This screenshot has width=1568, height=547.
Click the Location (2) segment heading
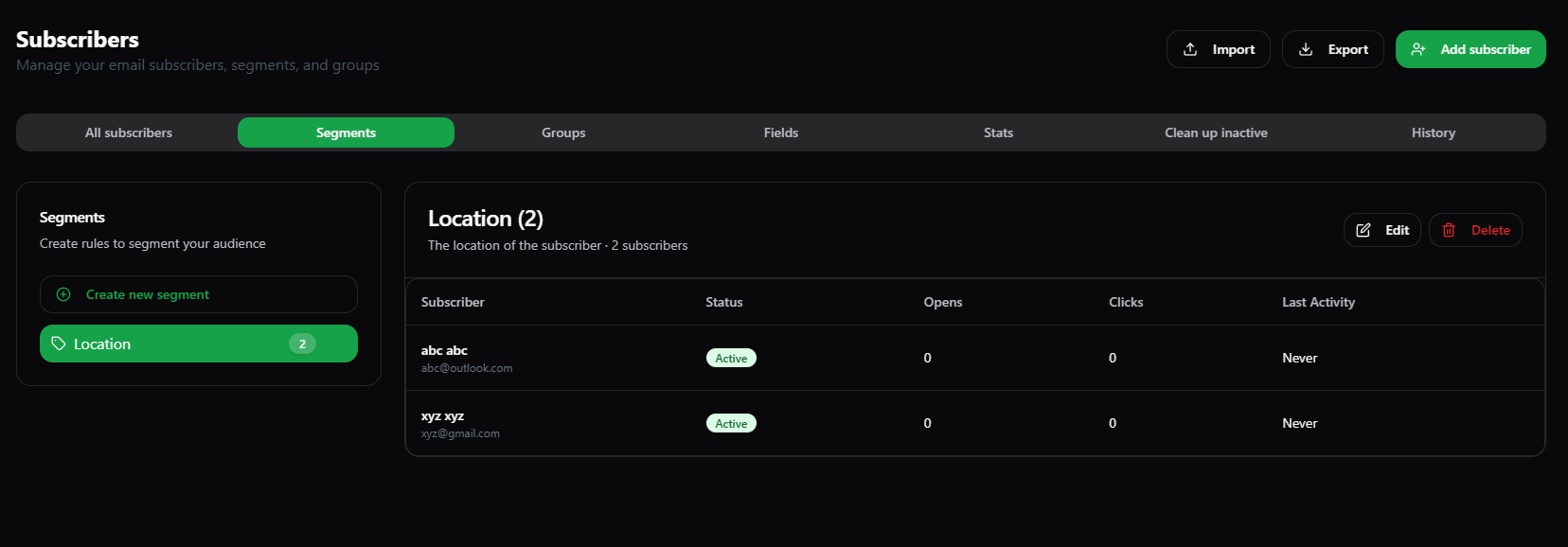[x=486, y=219]
